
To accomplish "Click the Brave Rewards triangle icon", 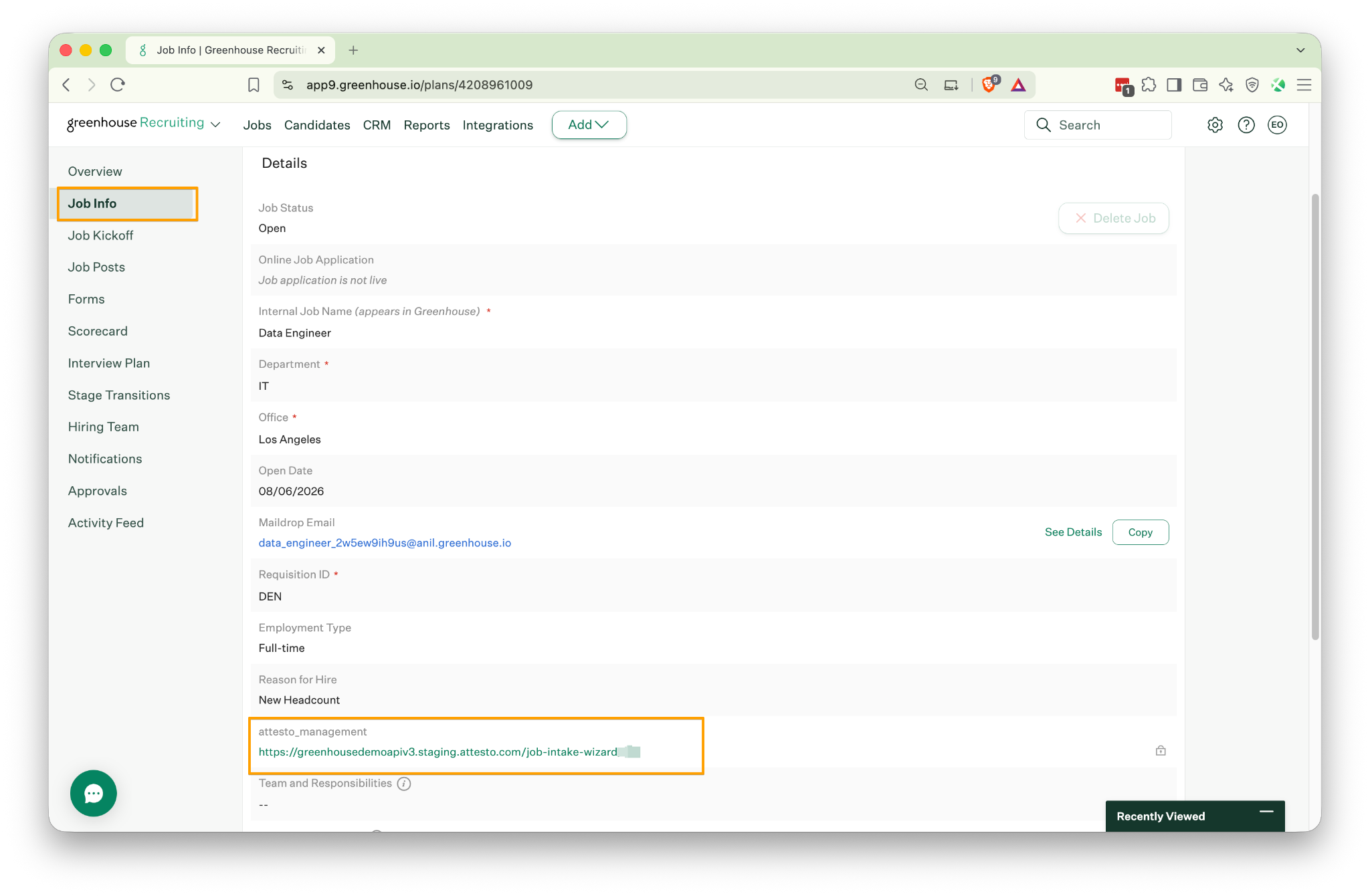I will [x=1018, y=85].
